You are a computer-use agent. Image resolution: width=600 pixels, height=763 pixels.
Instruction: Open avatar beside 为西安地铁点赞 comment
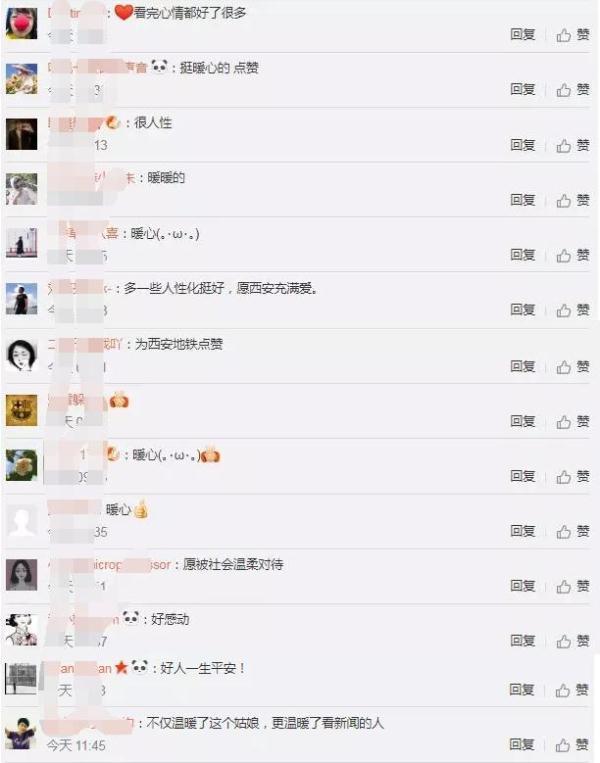(21, 355)
